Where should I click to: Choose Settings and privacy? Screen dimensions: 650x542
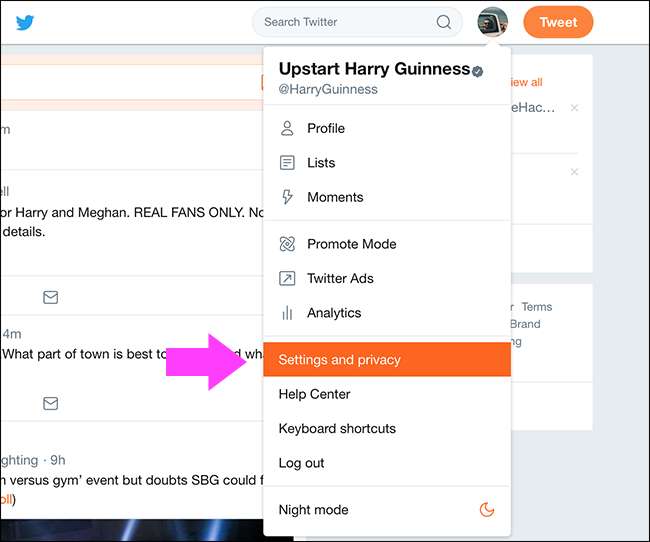pos(339,360)
